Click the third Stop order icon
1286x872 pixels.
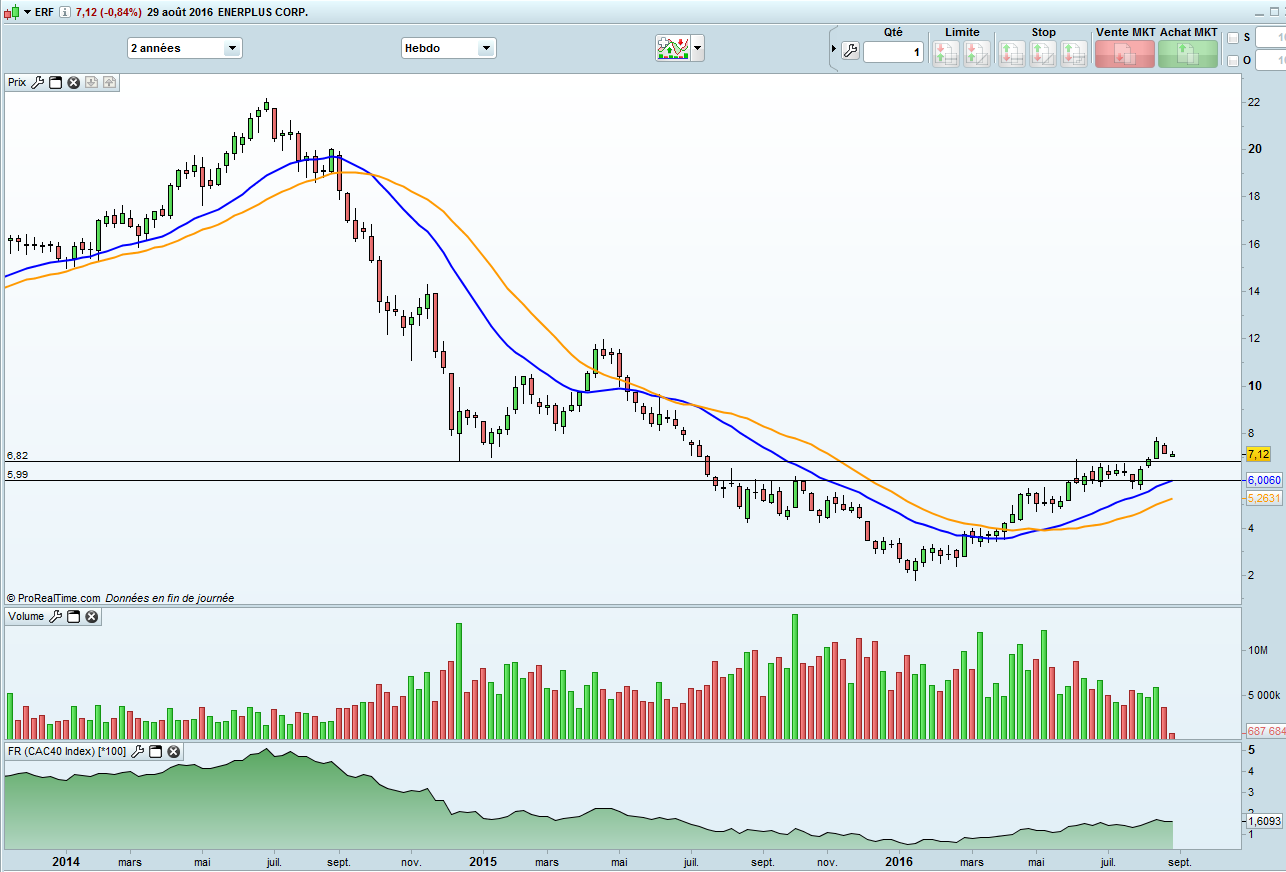(x=1074, y=54)
